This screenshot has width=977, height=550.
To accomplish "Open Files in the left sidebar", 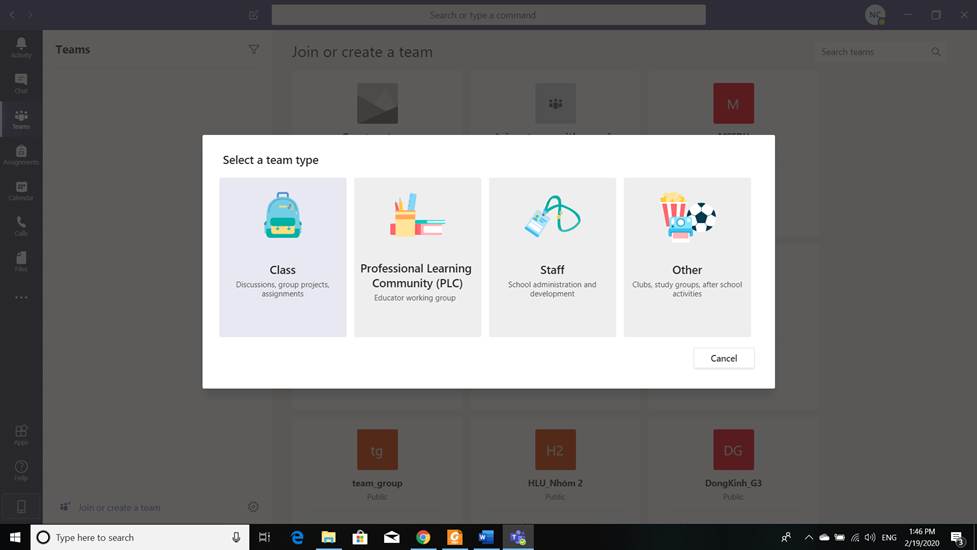I will click(x=21, y=261).
